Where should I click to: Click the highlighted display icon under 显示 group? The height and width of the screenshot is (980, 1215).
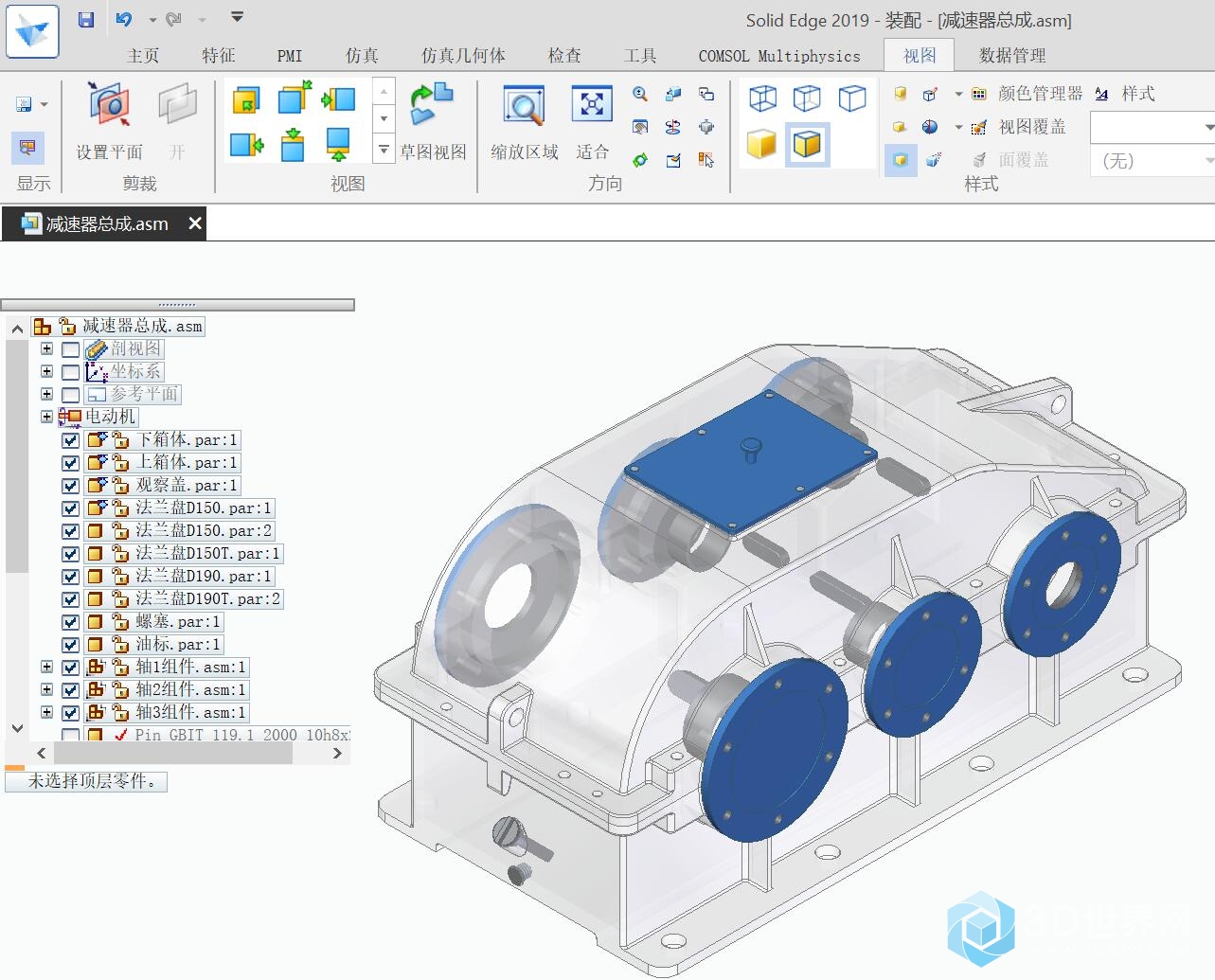[27, 148]
